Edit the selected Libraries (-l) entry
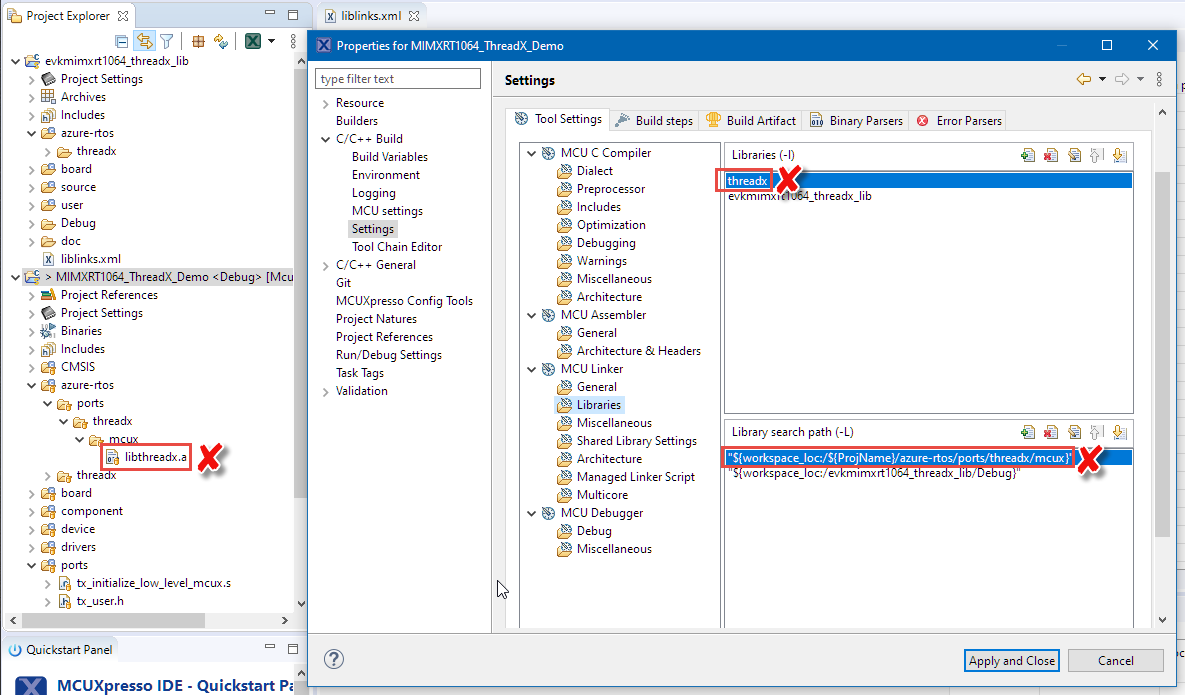This screenshot has height=695, width=1185. (x=1073, y=155)
